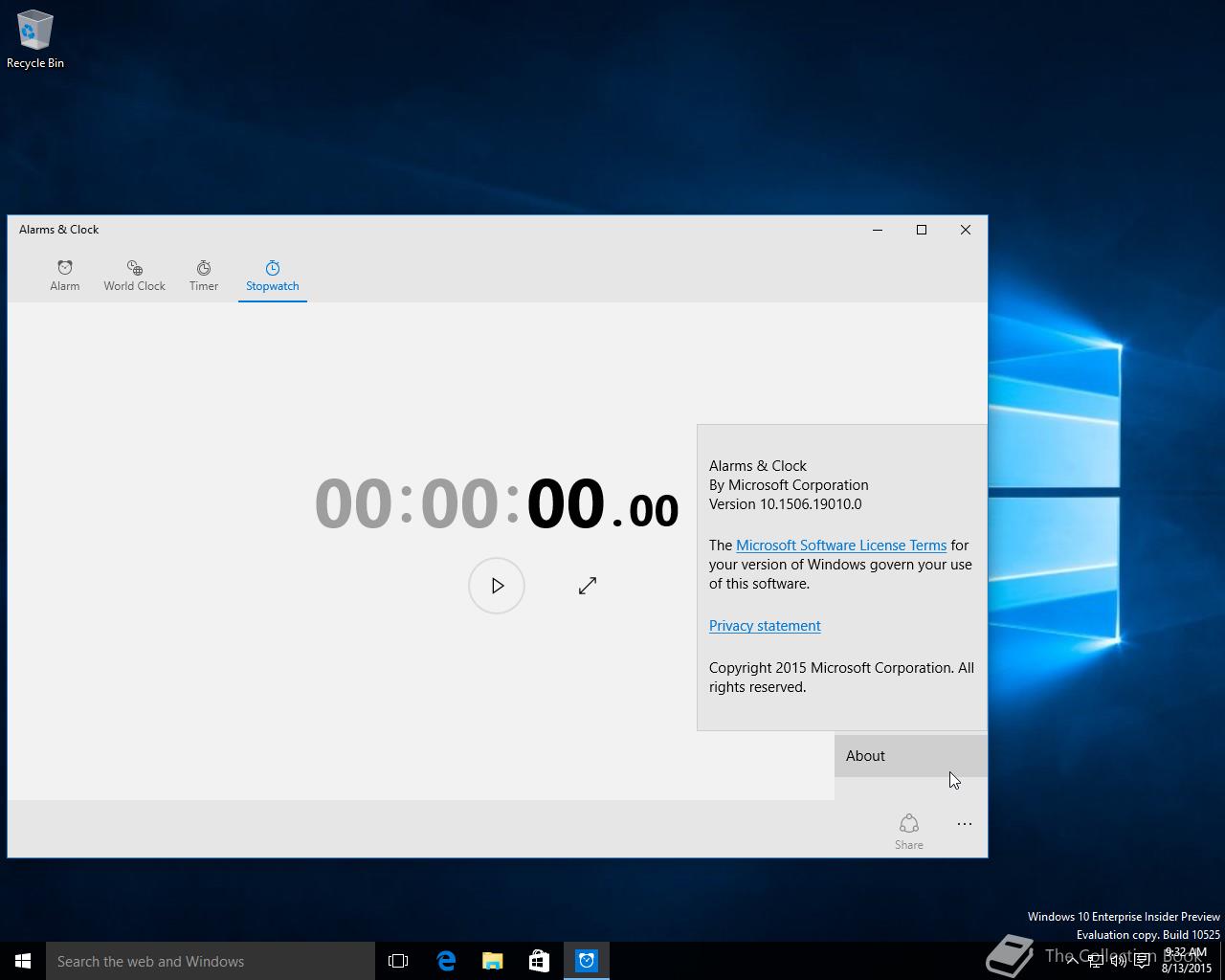
Task: Start the stopwatch with the play button
Action: [x=497, y=586]
